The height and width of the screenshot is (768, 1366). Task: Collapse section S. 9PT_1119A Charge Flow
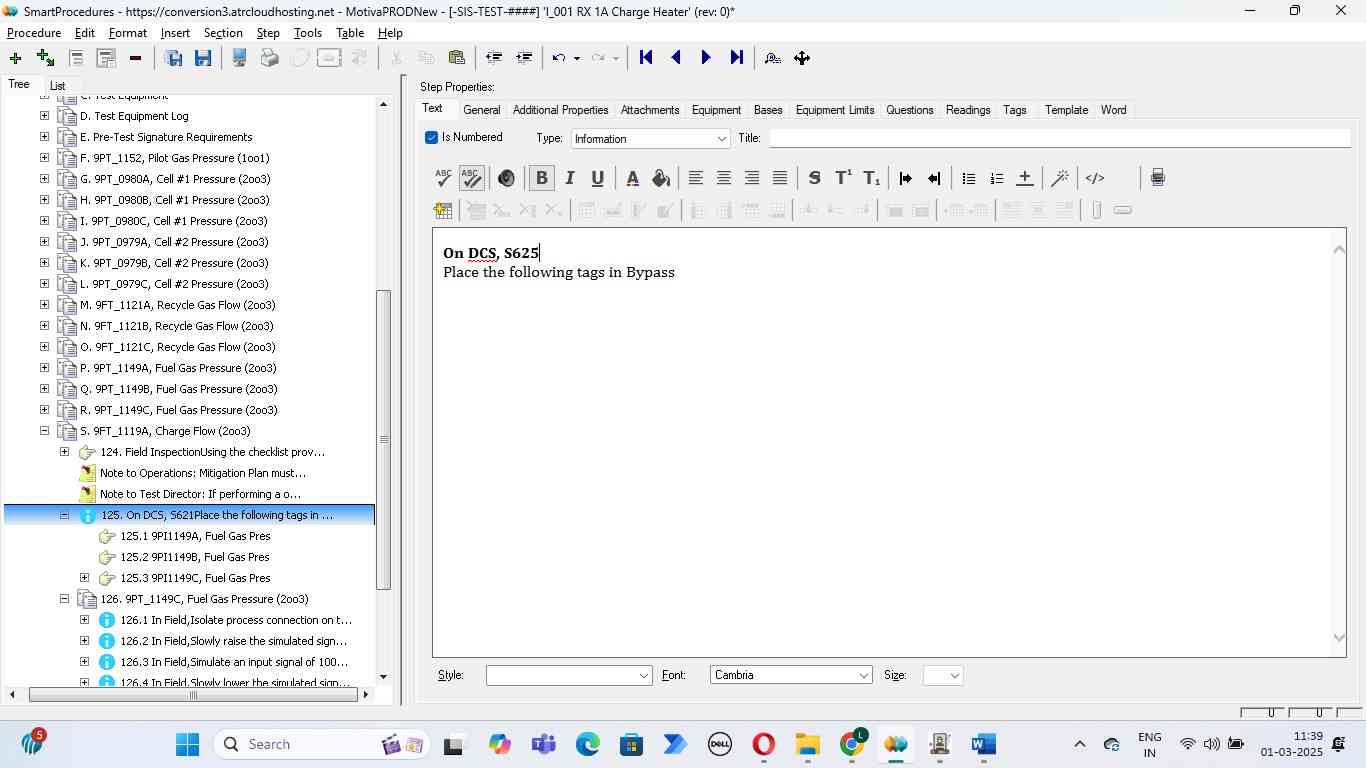44,431
